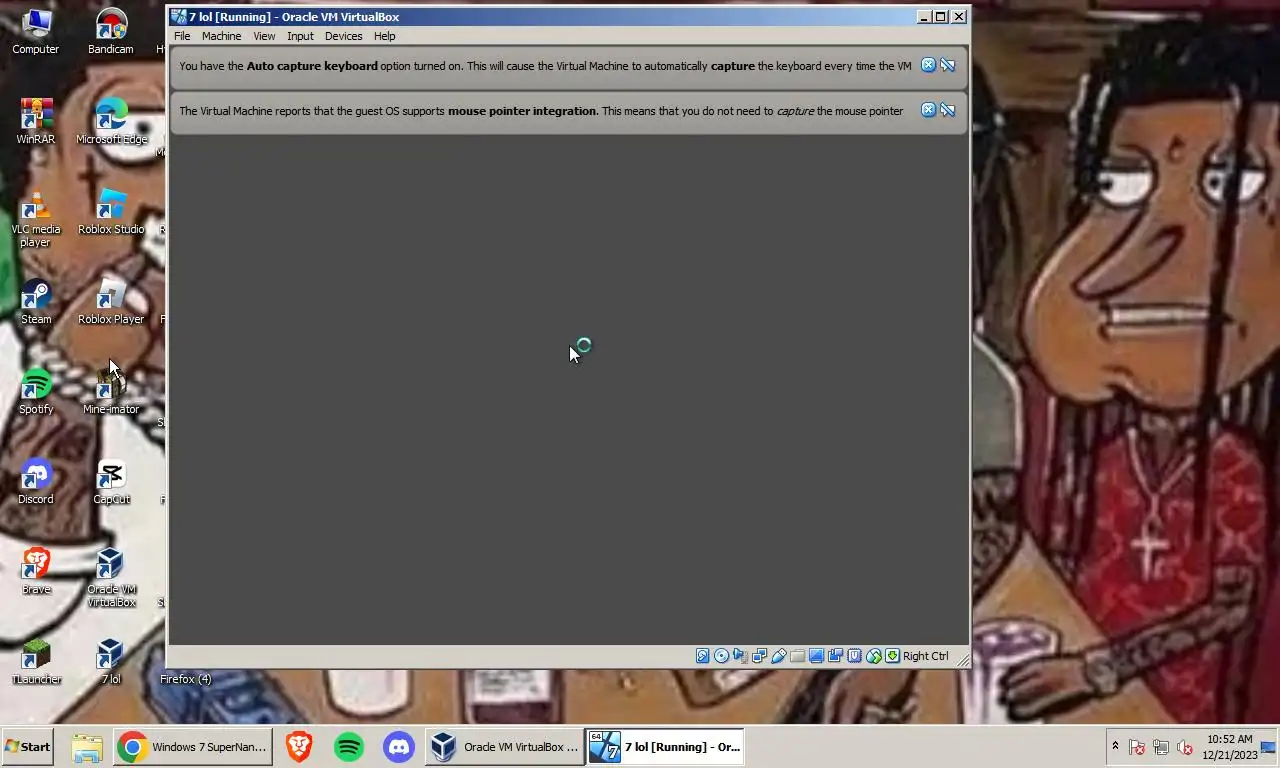Select the Bandicam desktop shortcut

(x=111, y=32)
